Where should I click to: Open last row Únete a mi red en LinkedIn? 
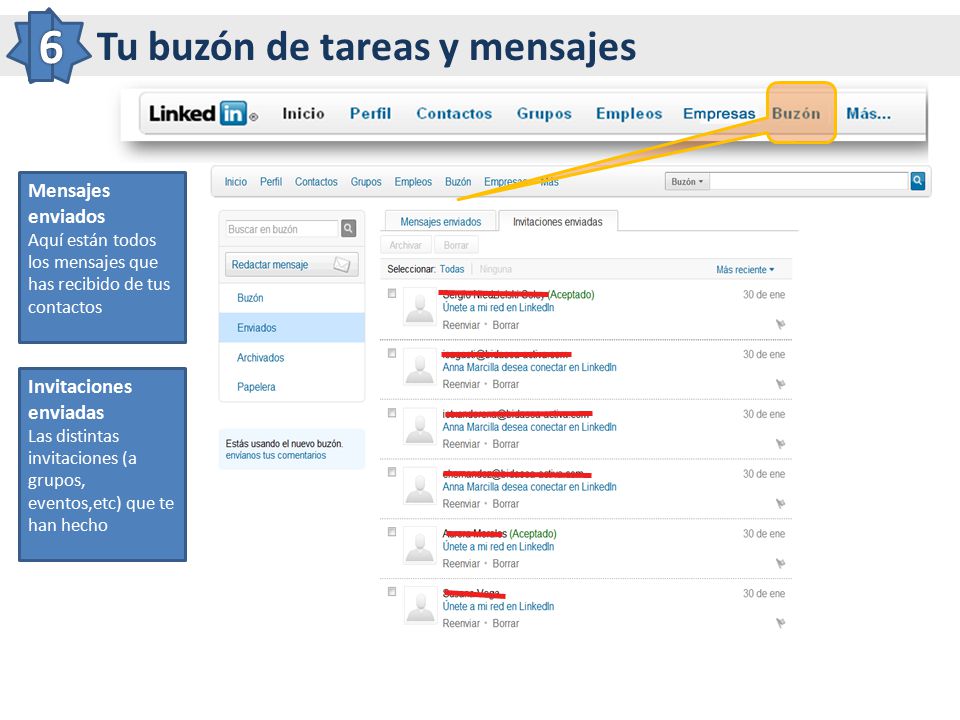coord(498,606)
